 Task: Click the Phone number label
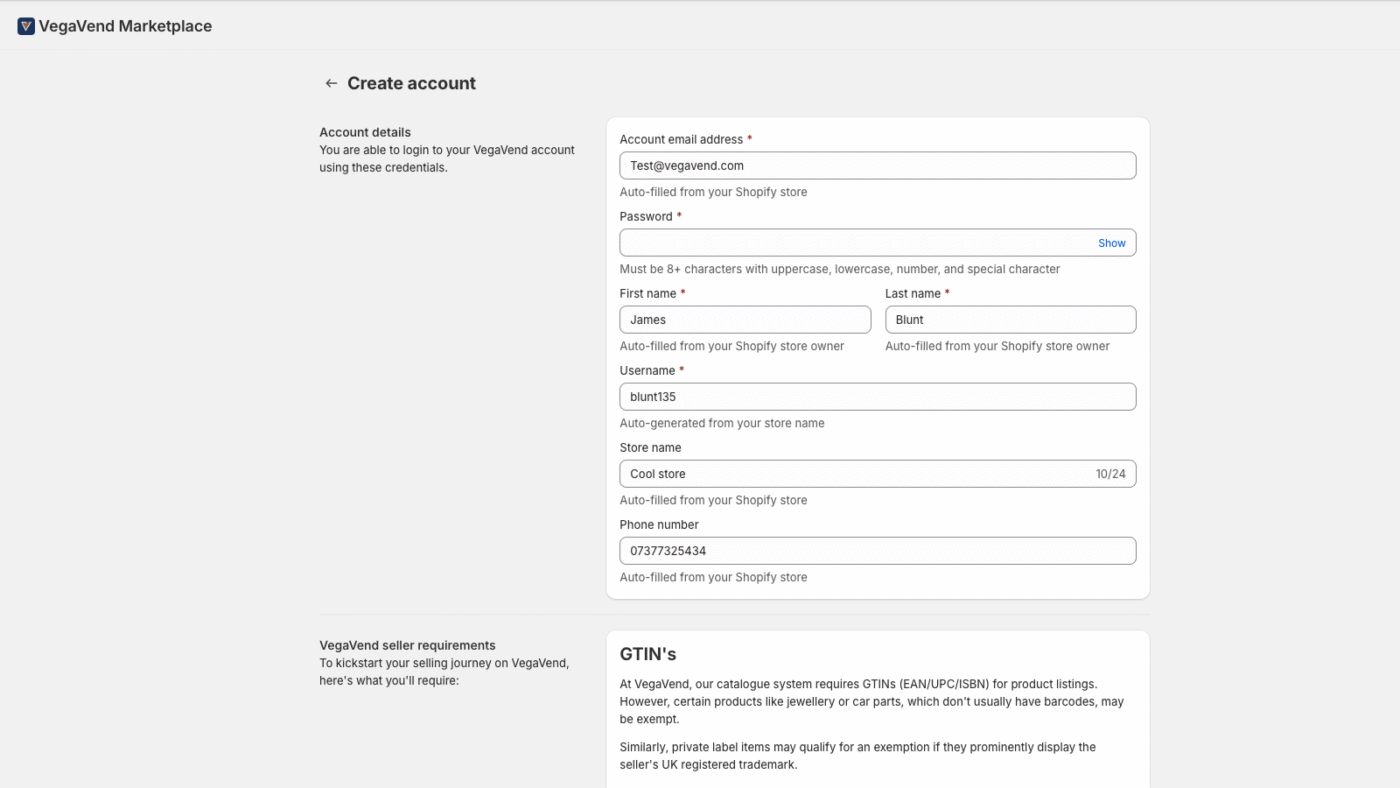(x=659, y=525)
